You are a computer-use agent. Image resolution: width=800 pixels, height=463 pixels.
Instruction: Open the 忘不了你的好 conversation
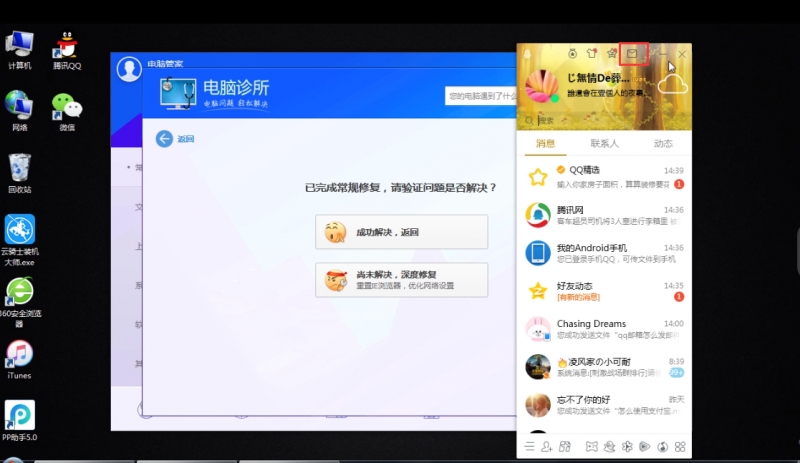point(604,405)
